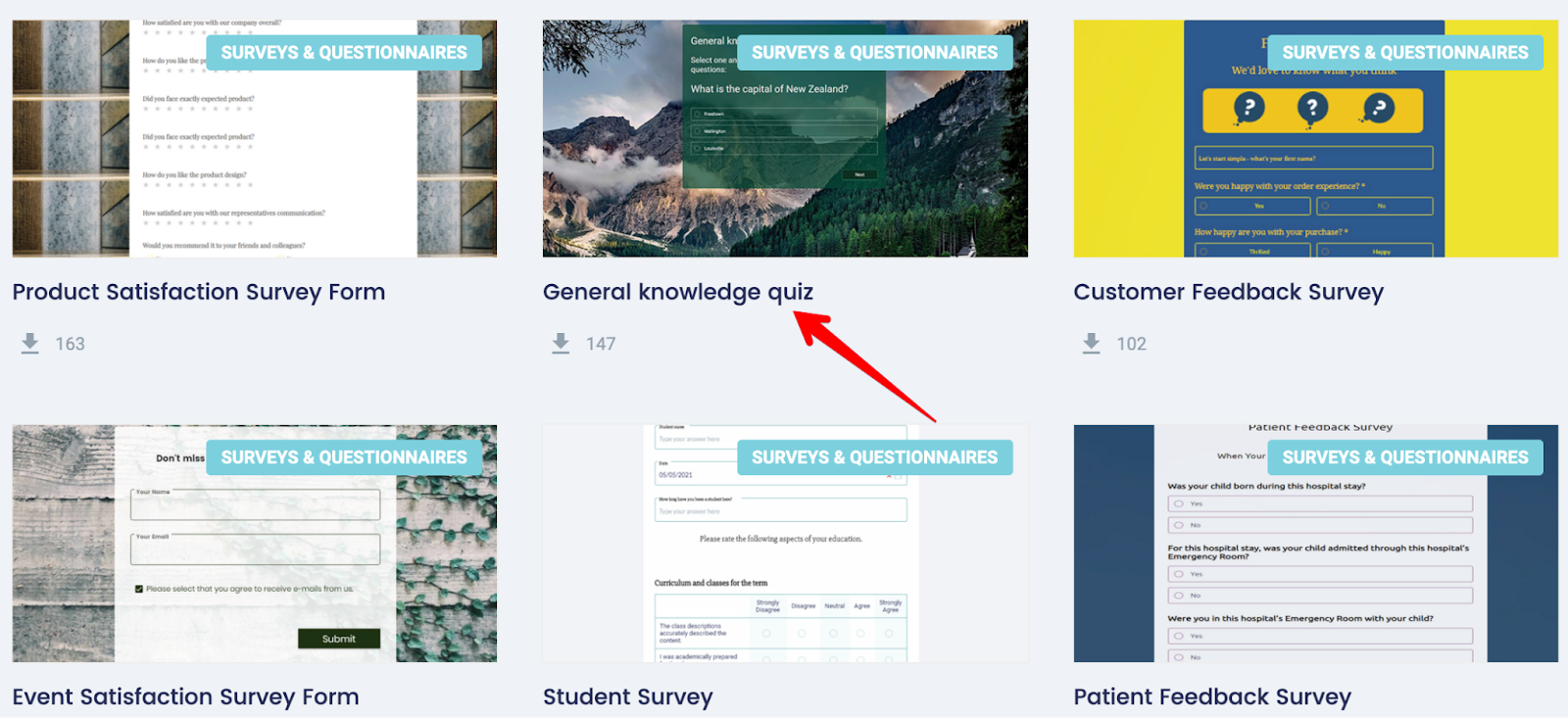This screenshot has width=1568, height=718.
Task: Click Submit in the Event Satisfaction form
Action: coord(337,638)
